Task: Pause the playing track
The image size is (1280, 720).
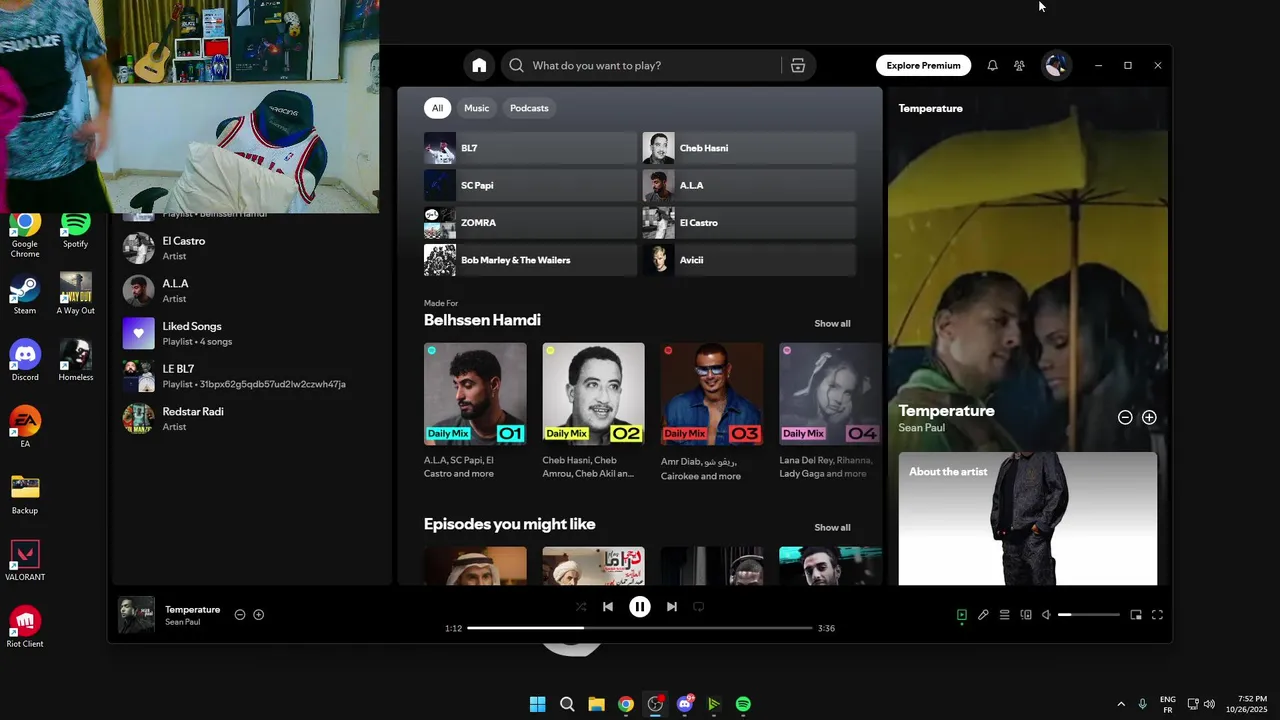Action: point(640,606)
